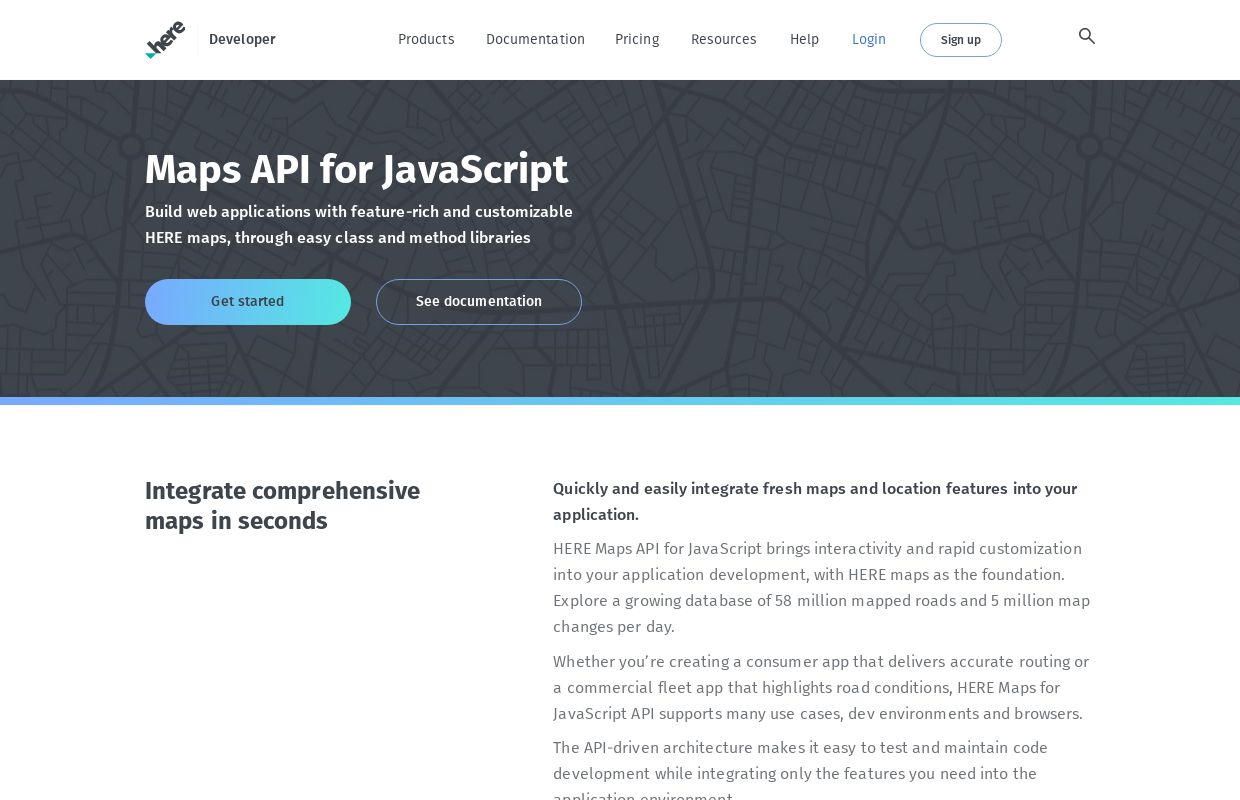Open the Documentation menu
Screen dimensions: 1240x800
535,40
